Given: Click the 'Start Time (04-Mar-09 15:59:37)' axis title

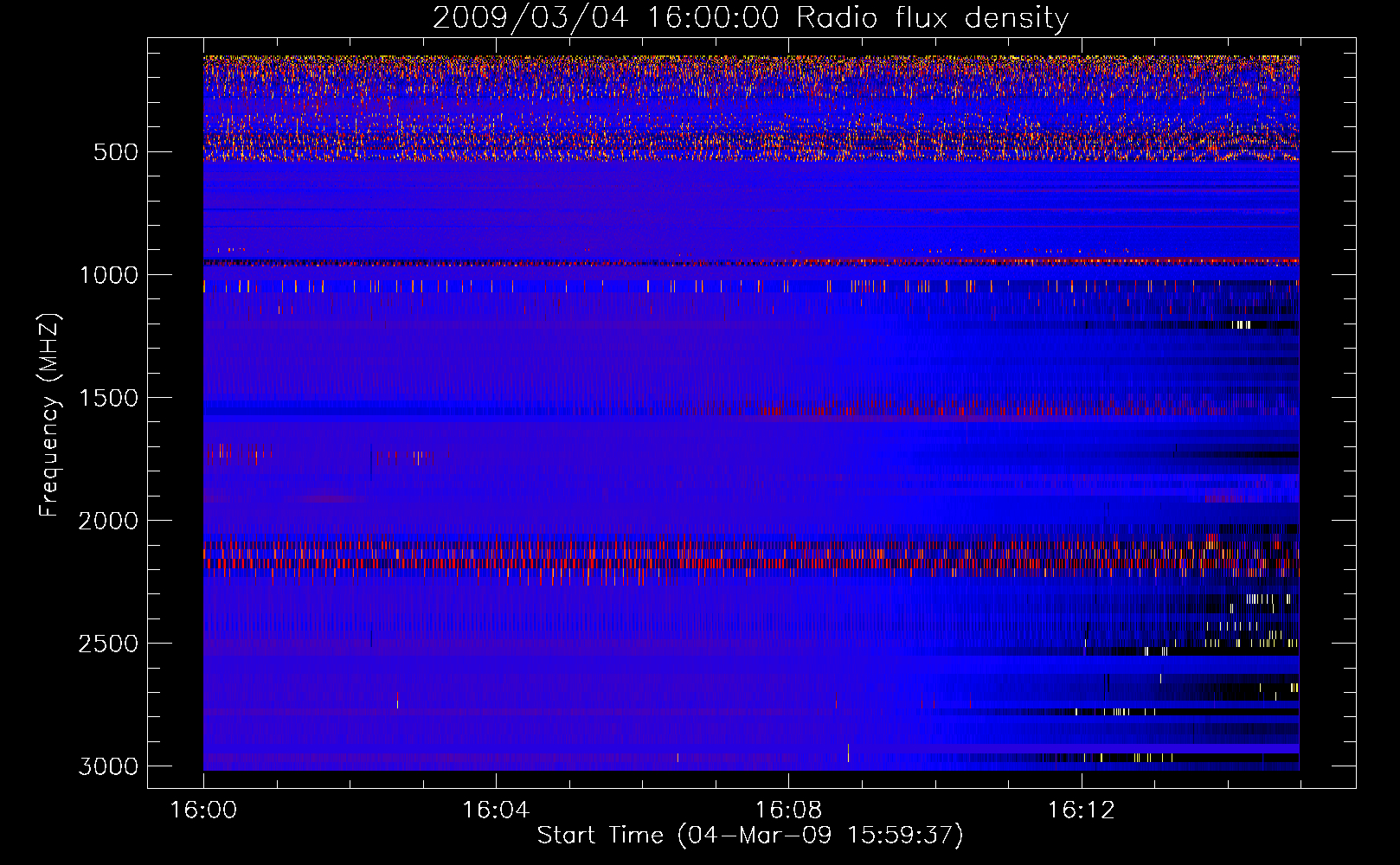Looking at the screenshot, I should point(750,836).
